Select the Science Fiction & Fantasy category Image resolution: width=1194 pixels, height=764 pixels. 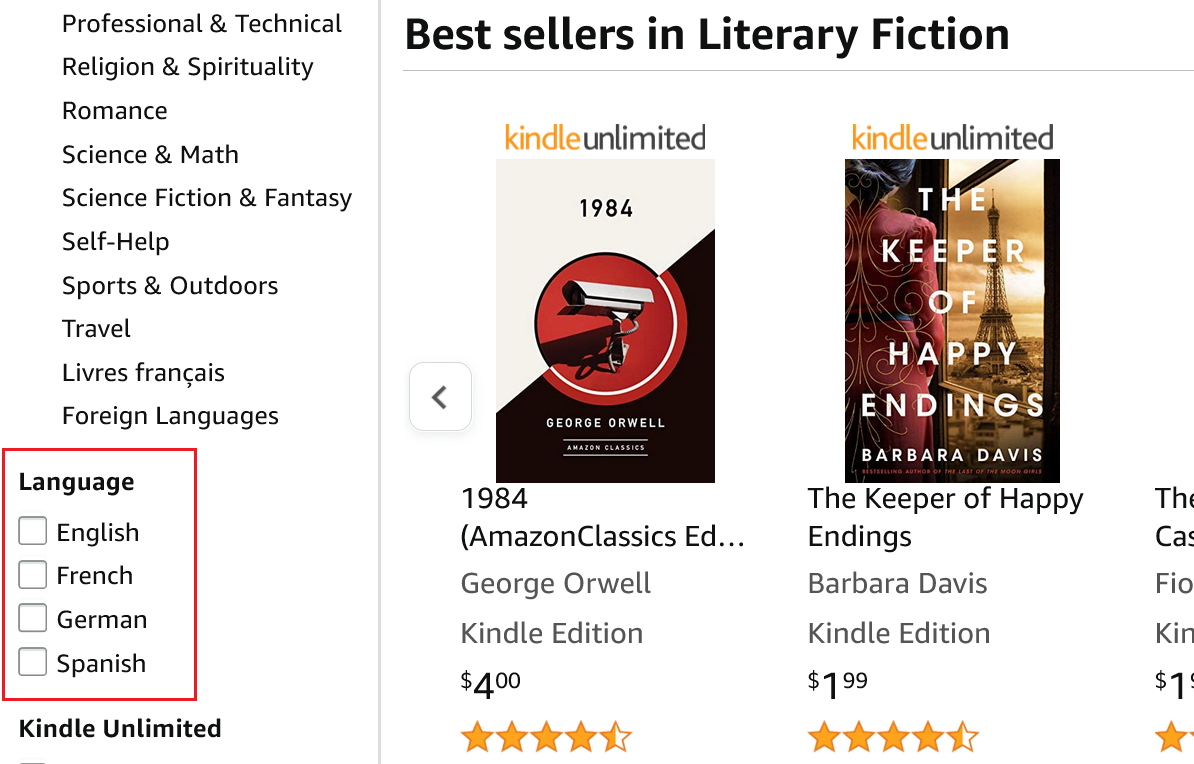[x=207, y=198]
